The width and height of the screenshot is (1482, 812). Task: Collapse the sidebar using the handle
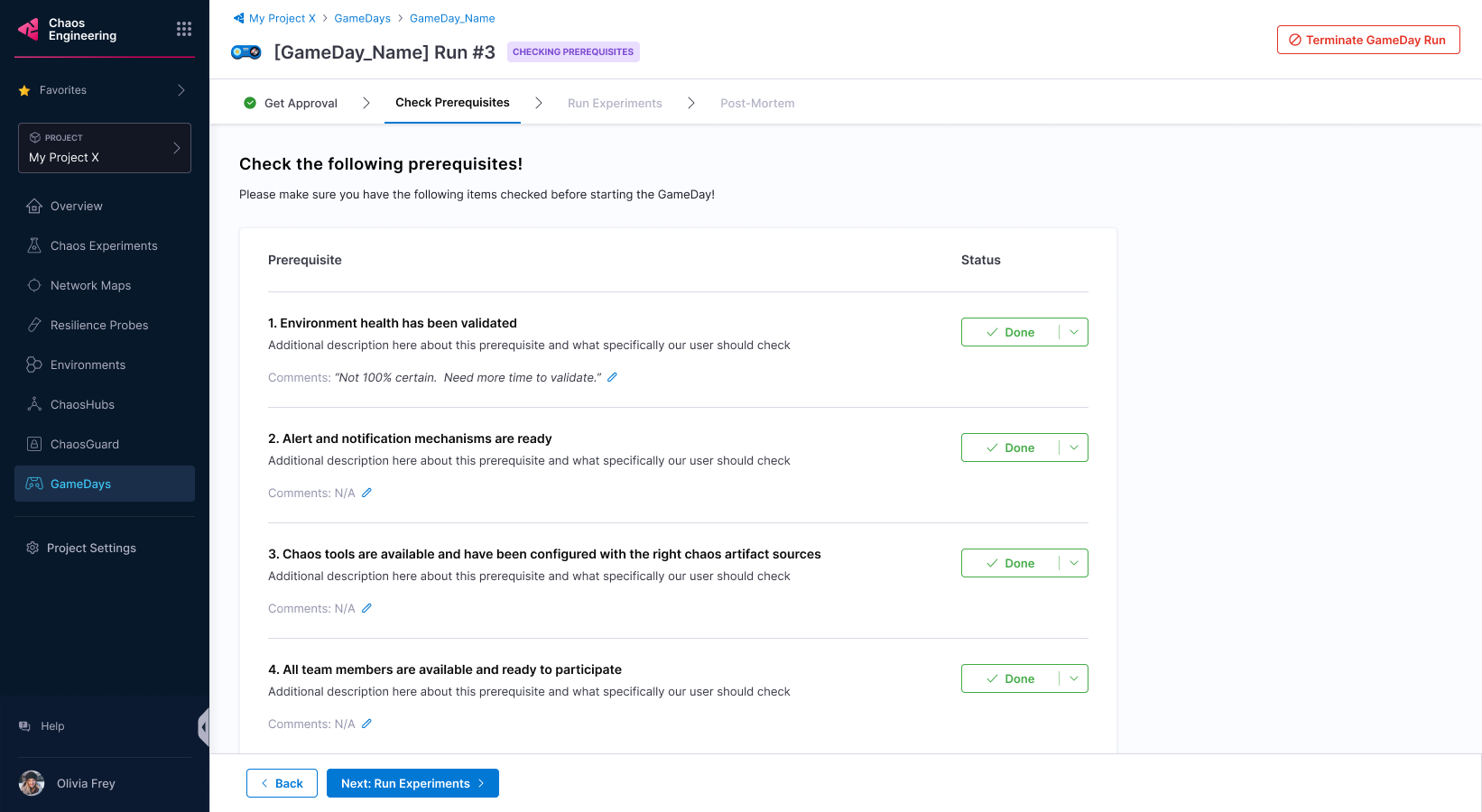(204, 726)
